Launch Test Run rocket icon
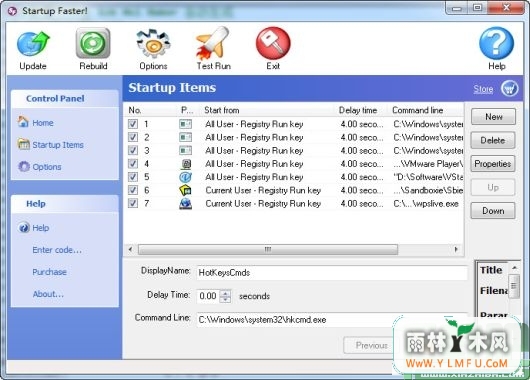This screenshot has height=380, width=530. (213, 43)
